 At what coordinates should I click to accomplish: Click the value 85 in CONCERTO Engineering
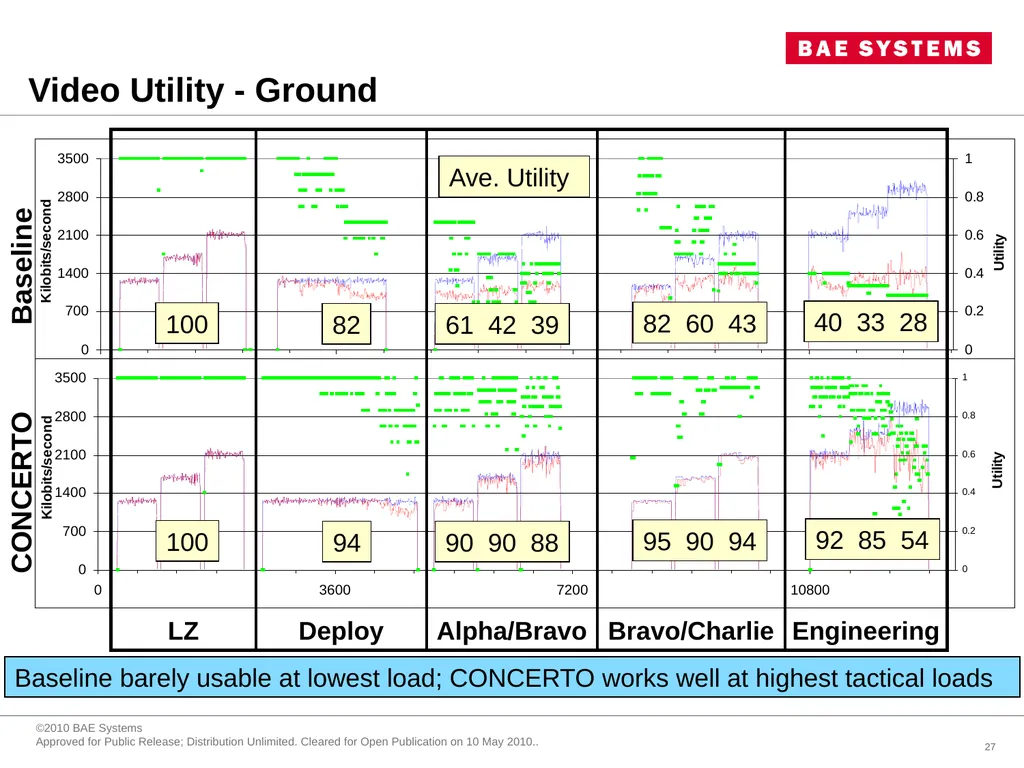872,540
